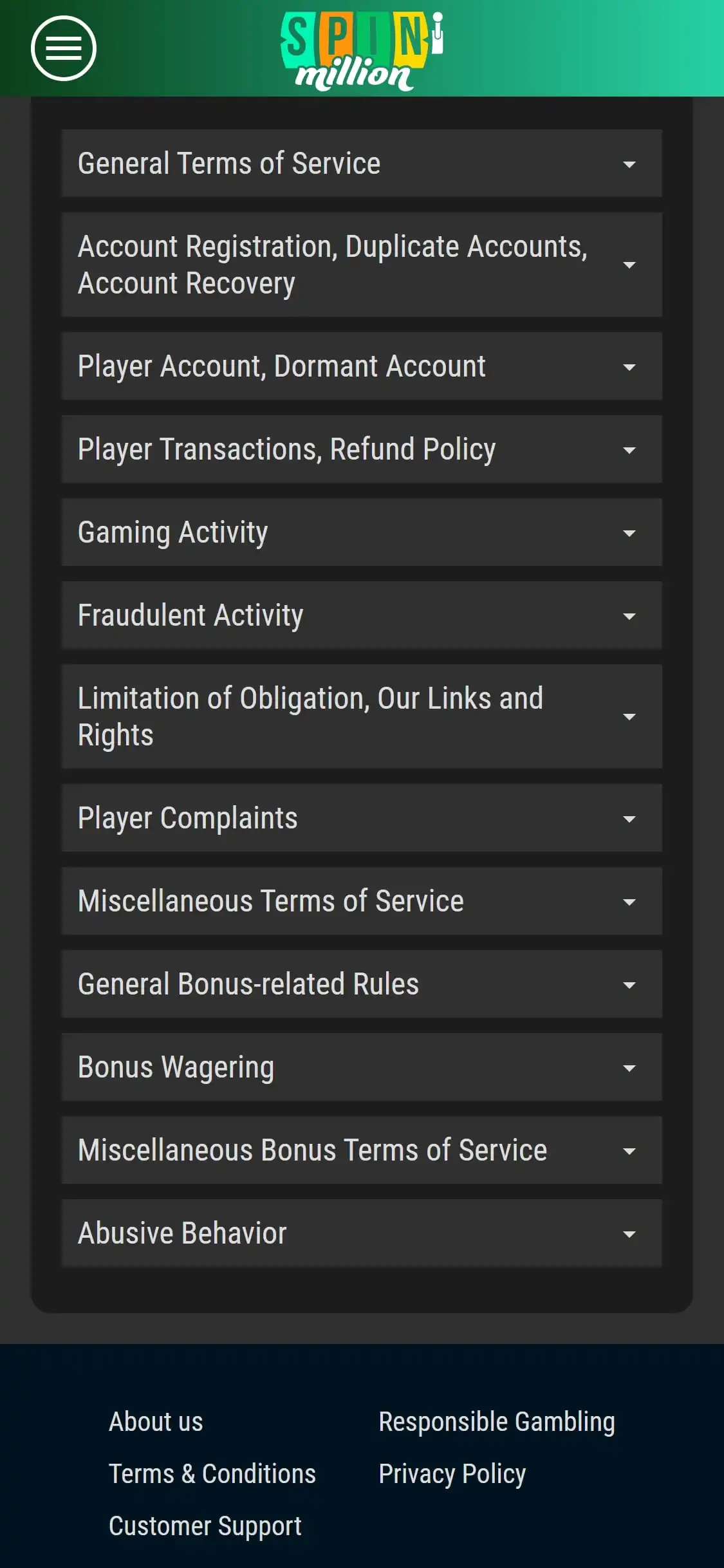Click the Fraudulent Activity dropdown arrow
The height and width of the screenshot is (1568, 724).
(x=629, y=616)
